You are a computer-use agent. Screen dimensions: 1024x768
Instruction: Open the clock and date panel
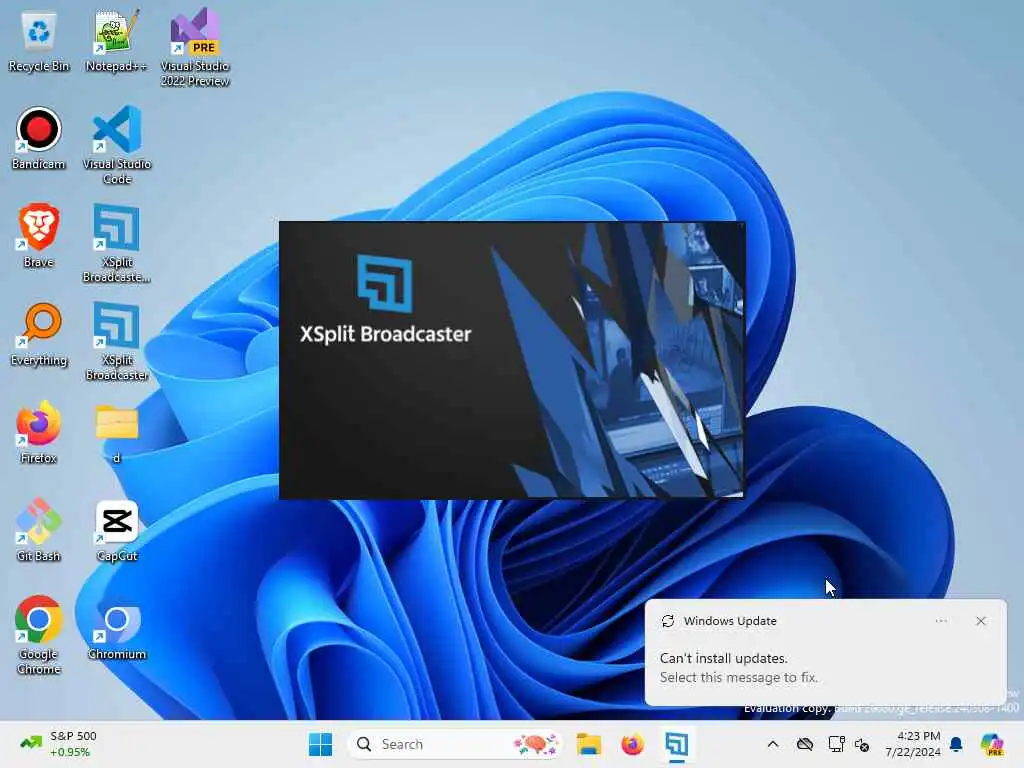[912, 744]
